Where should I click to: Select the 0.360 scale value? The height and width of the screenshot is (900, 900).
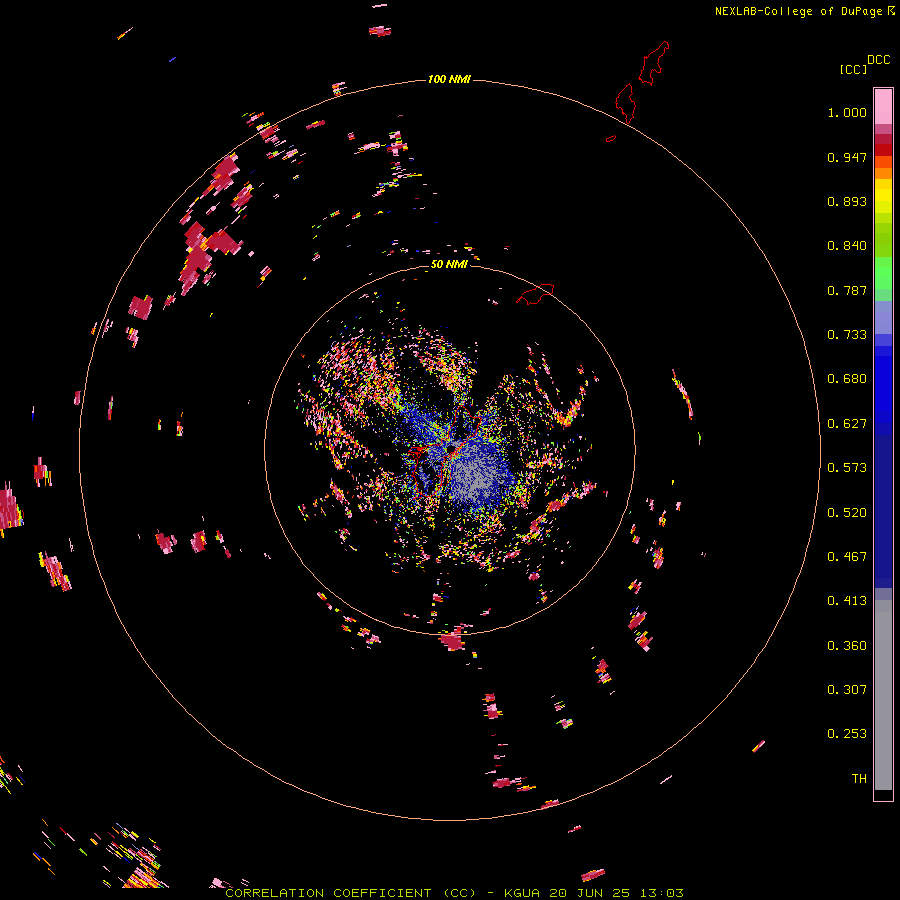[847, 646]
